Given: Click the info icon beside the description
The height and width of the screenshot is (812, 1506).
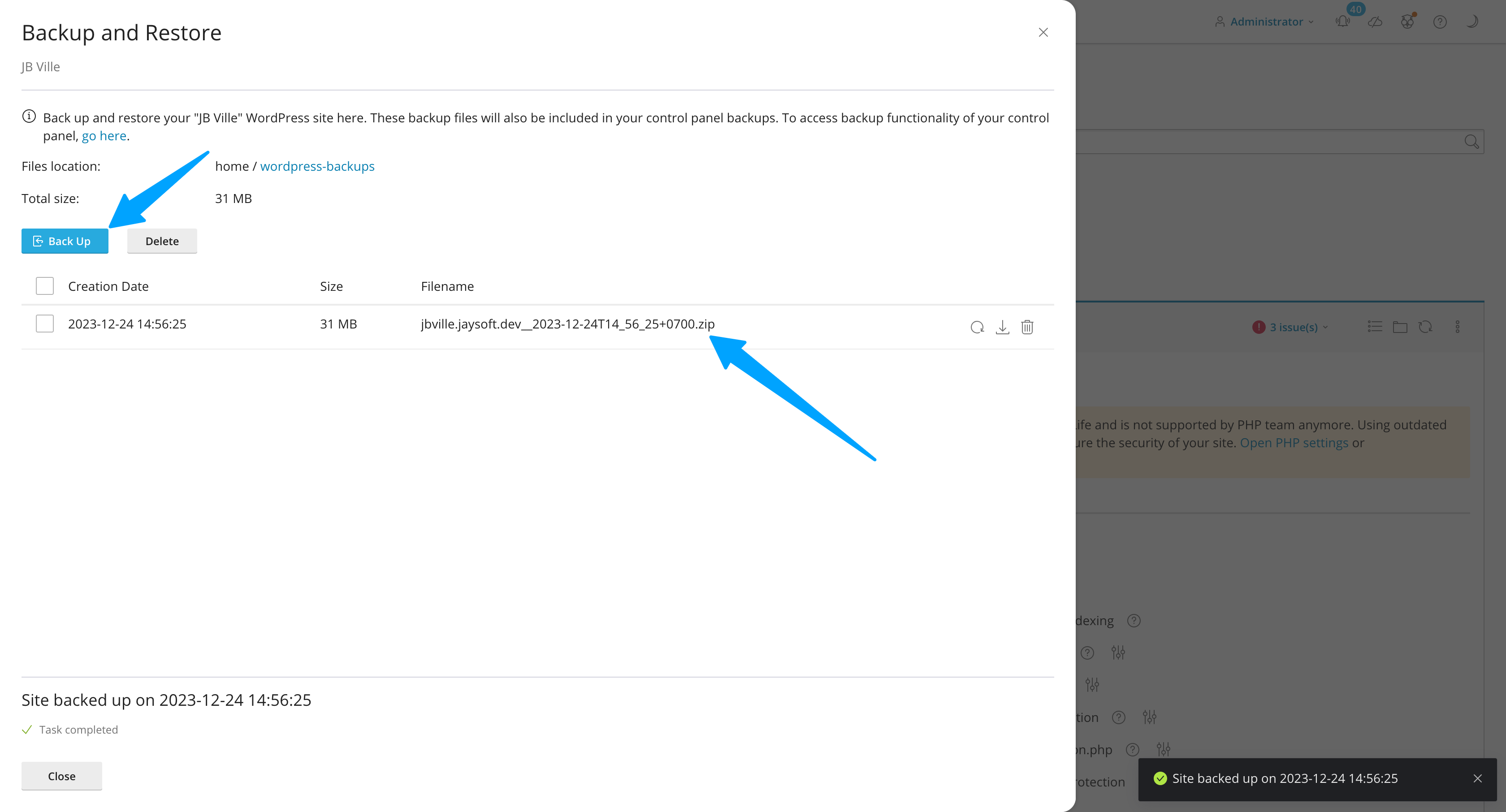Looking at the screenshot, I should [x=29, y=117].
